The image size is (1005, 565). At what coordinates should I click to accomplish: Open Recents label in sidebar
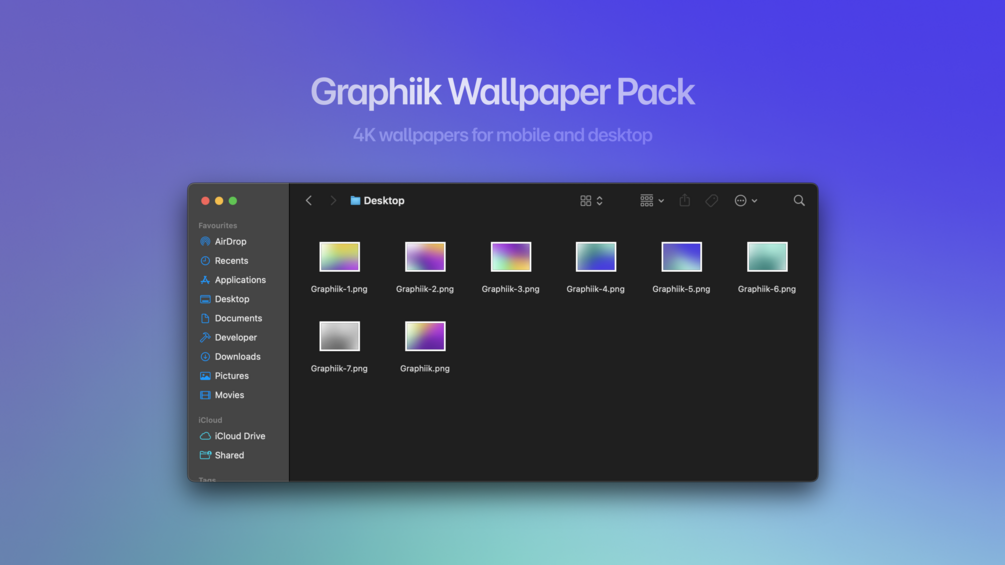coord(231,261)
